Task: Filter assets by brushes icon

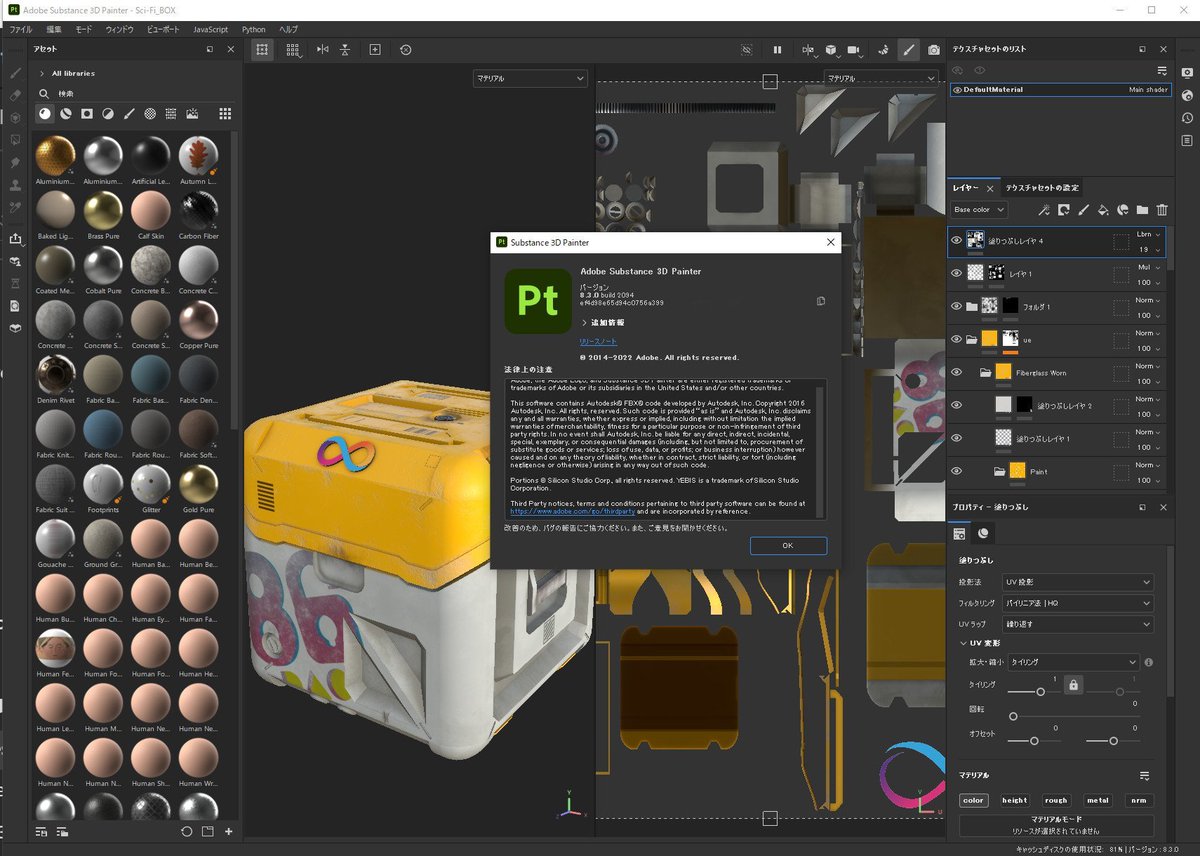Action: click(129, 114)
